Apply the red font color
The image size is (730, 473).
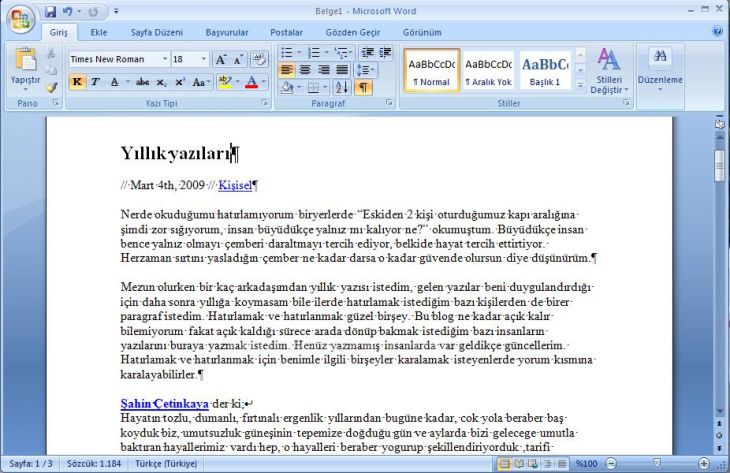(x=251, y=82)
